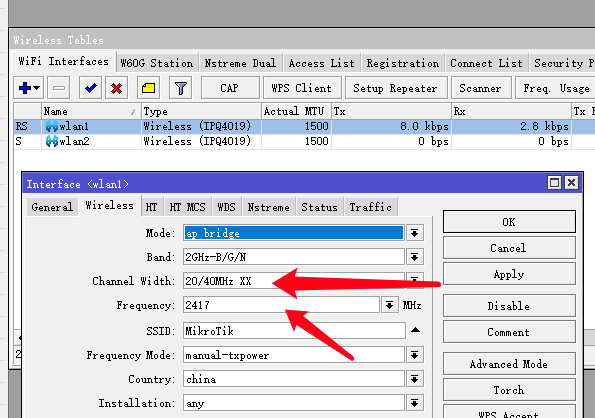
Task: Collapse the SSID field with up arrow
Action: tap(416, 330)
